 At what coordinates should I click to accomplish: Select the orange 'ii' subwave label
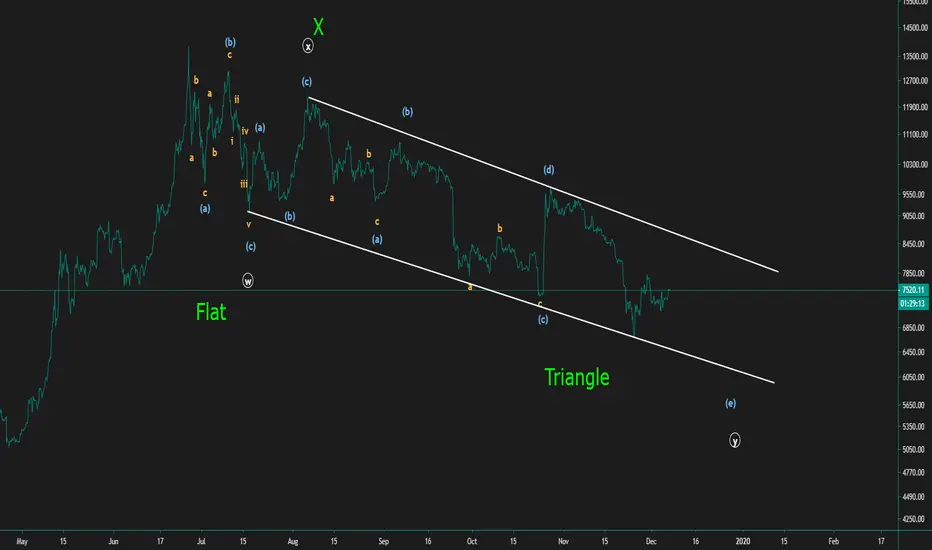click(237, 99)
